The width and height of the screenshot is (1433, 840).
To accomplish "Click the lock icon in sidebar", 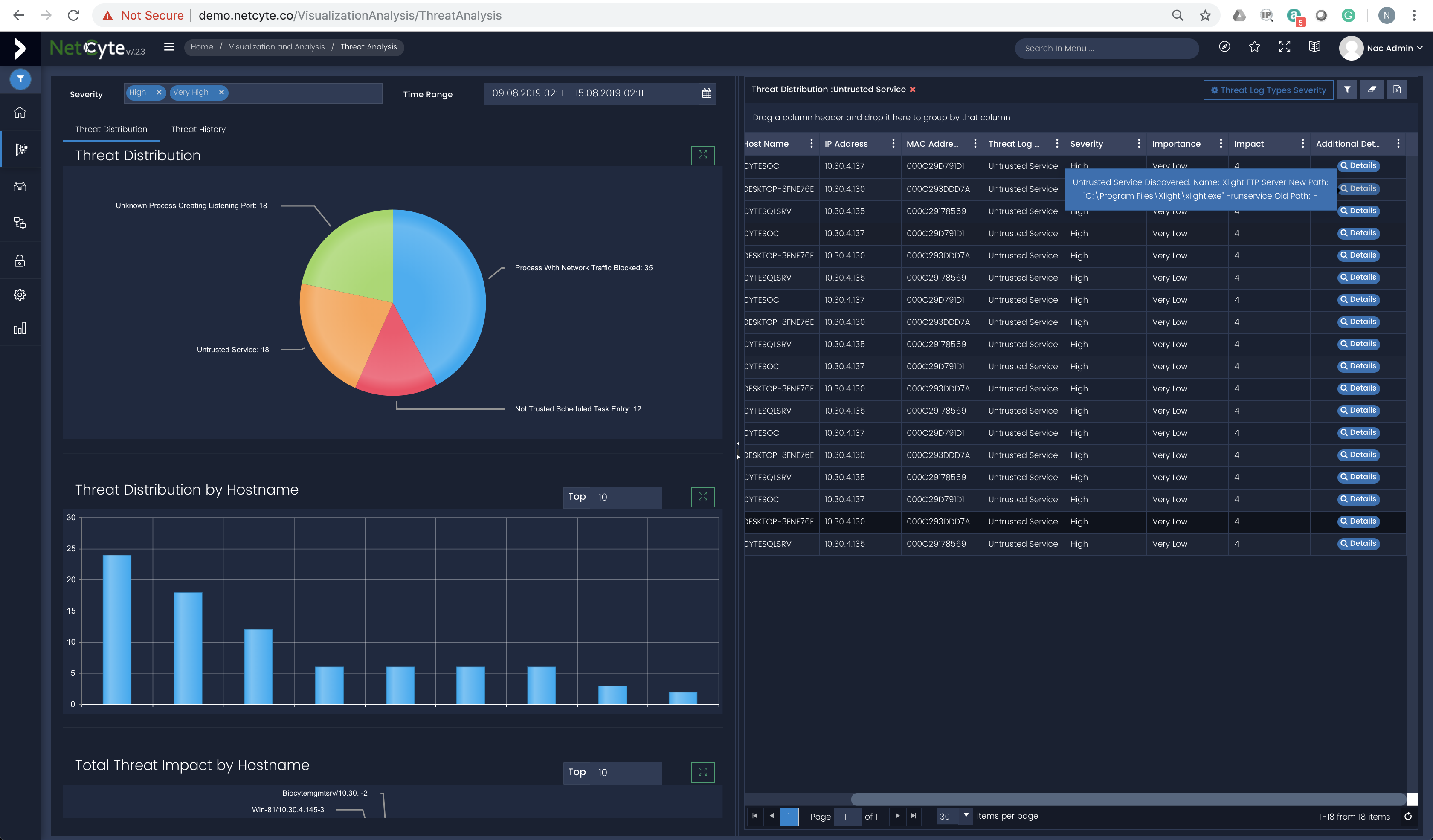I will pos(20,261).
